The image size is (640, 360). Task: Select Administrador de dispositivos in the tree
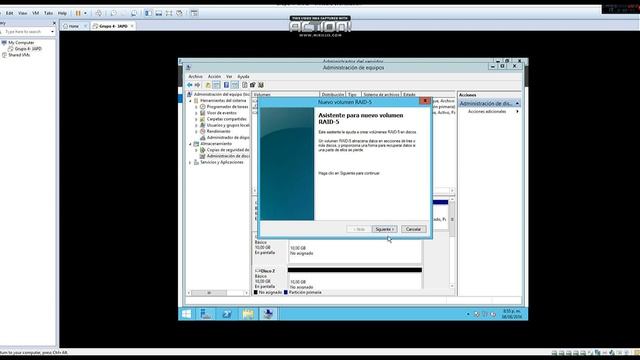[x=228, y=138]
